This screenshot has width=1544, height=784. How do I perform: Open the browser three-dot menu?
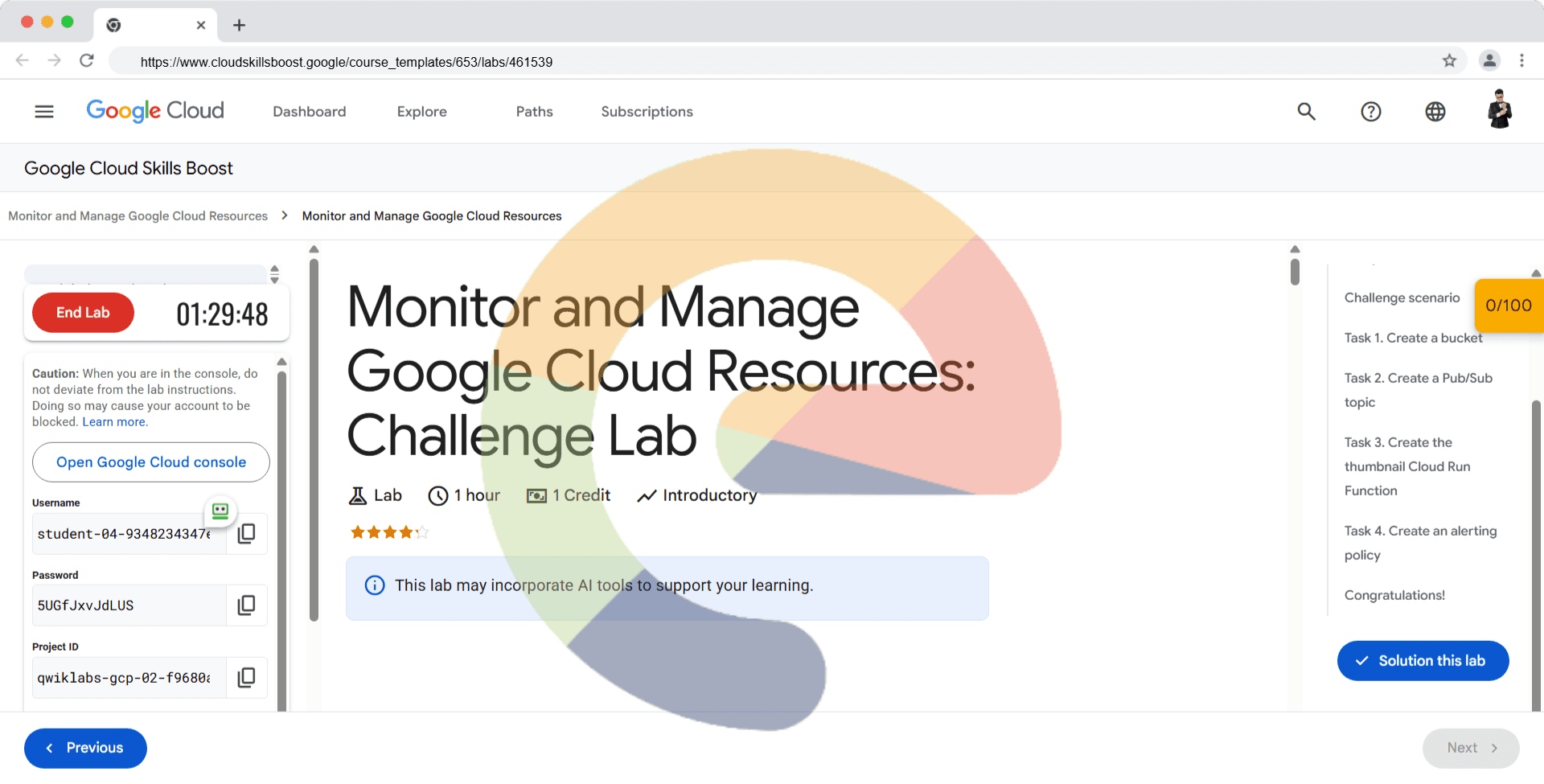(x=1521, y=61)
